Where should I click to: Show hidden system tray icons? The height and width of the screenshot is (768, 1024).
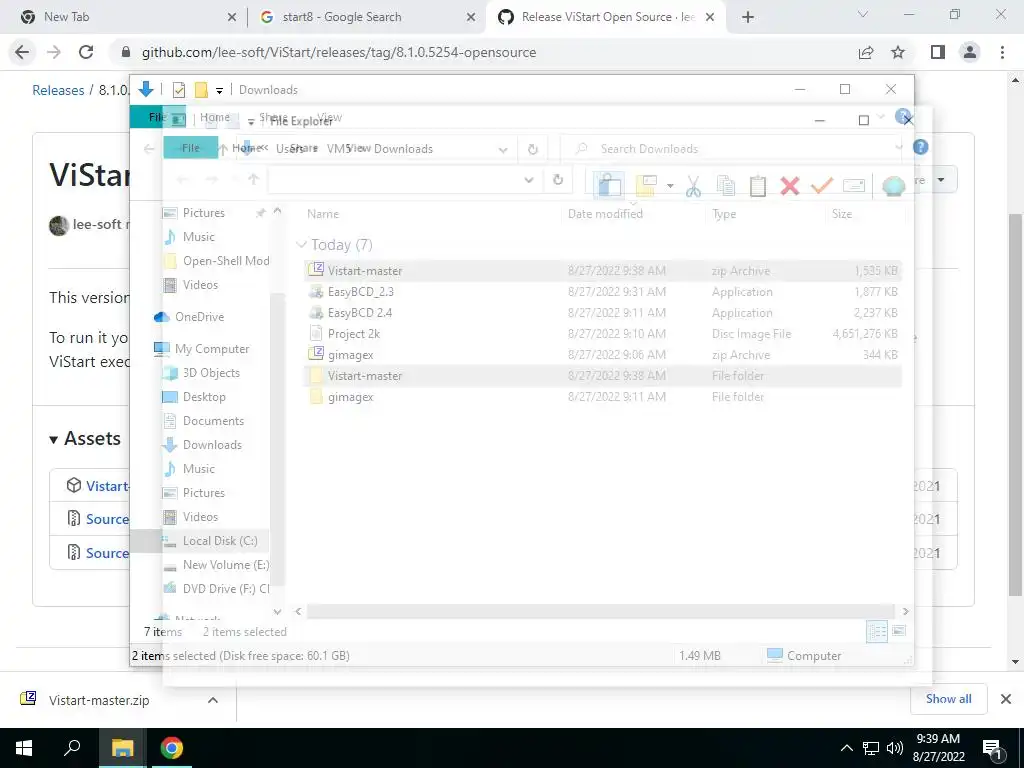click(x=846, y=748)
